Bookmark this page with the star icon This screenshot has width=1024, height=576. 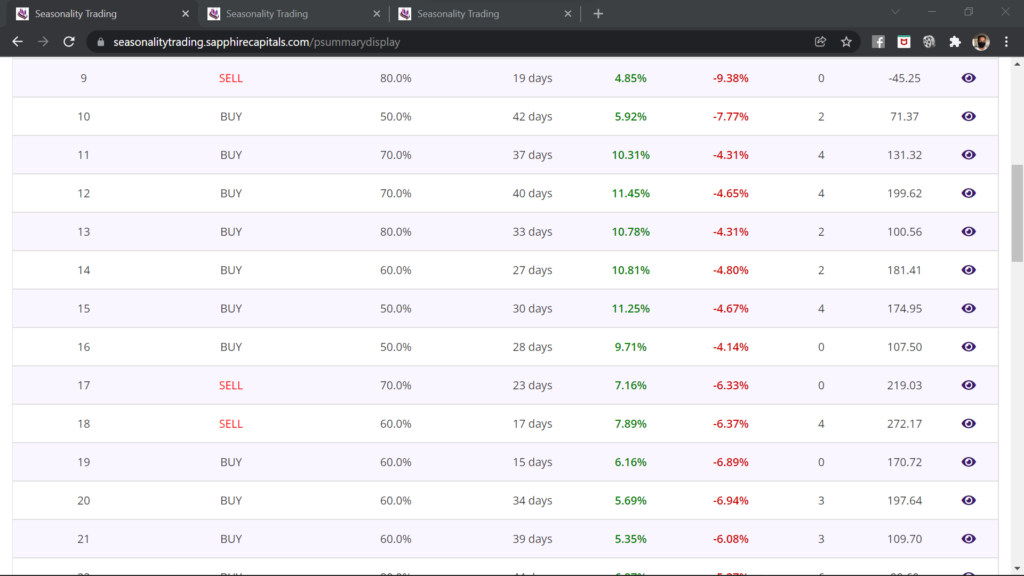click(846, 42)
